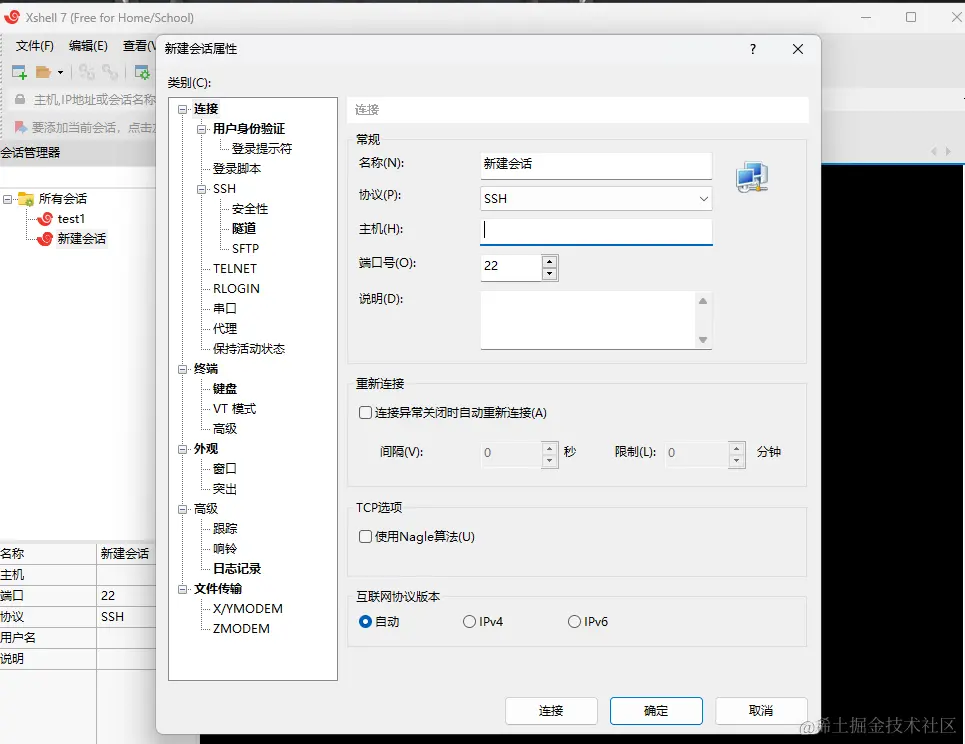965x744 pixels.
Task: Select 隧道 under SSH
Action: coord(244,228)
